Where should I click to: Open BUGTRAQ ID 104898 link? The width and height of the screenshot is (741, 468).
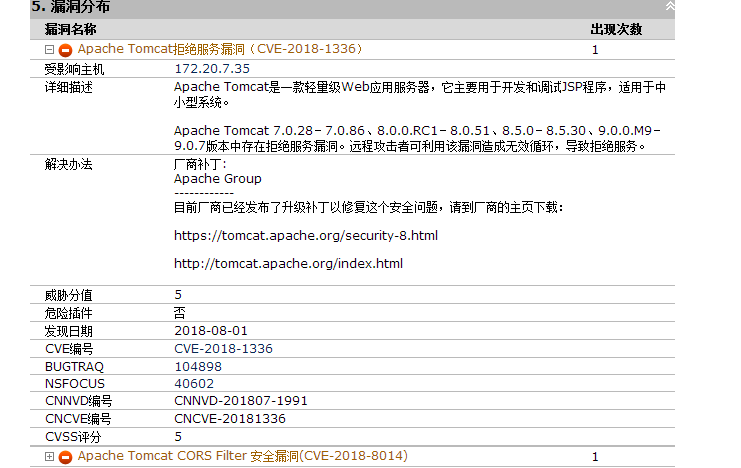point(198,366)
